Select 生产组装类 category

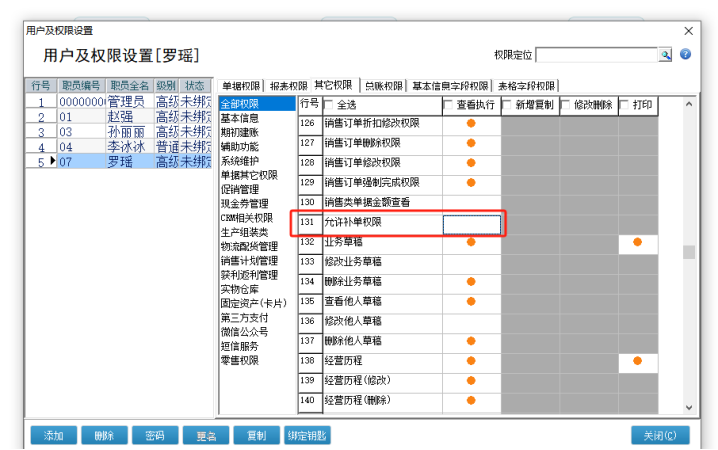245,232
